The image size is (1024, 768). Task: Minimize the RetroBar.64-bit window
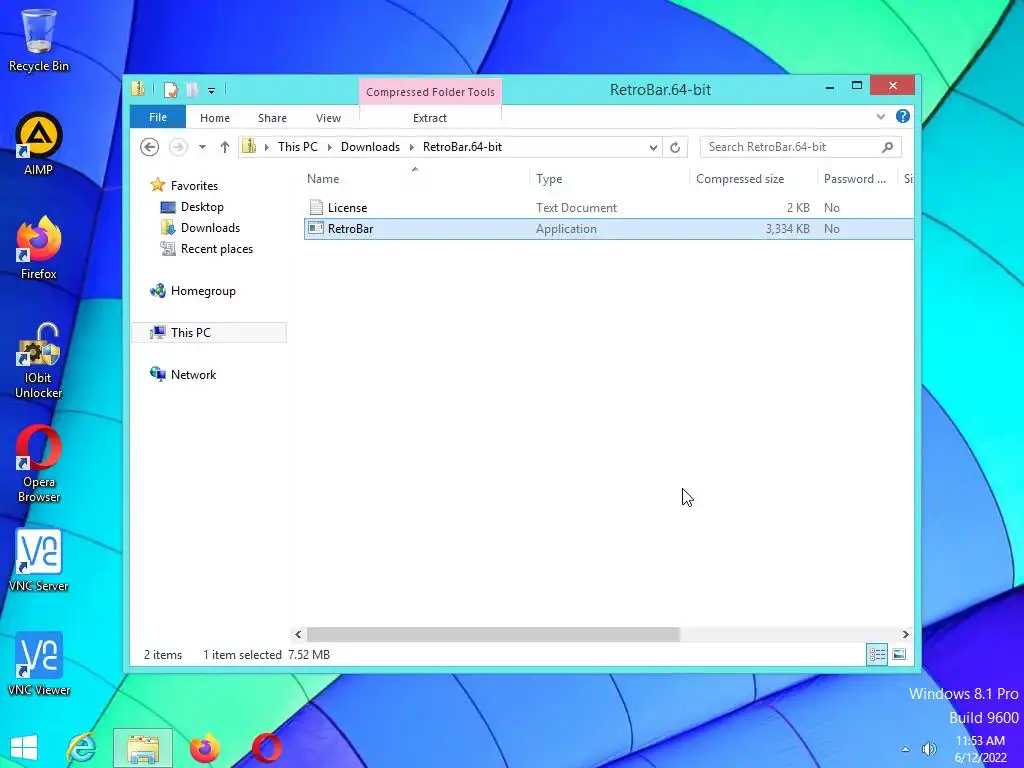pyautogui.click(x=829, y=86)
